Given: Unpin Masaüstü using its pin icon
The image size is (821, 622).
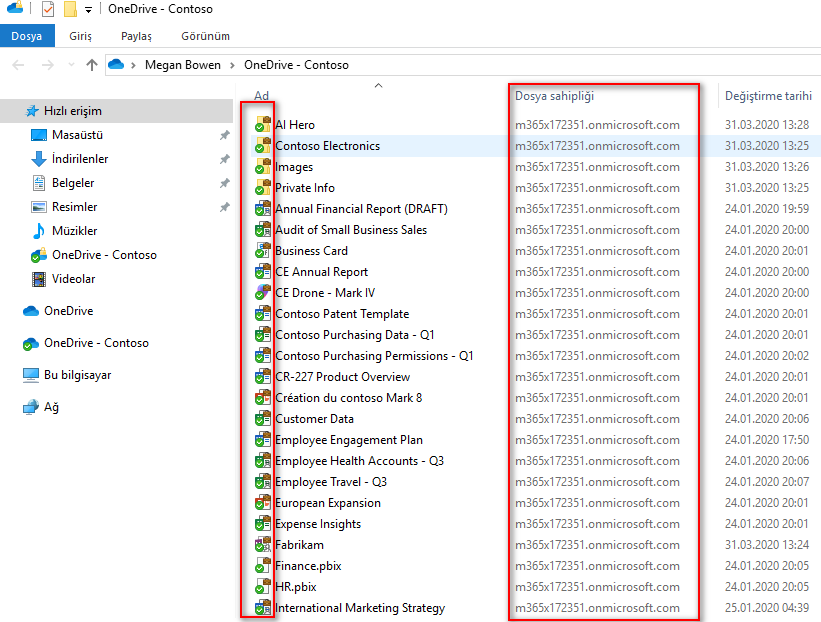Looking at the screenshot, I should coord(225,135).
